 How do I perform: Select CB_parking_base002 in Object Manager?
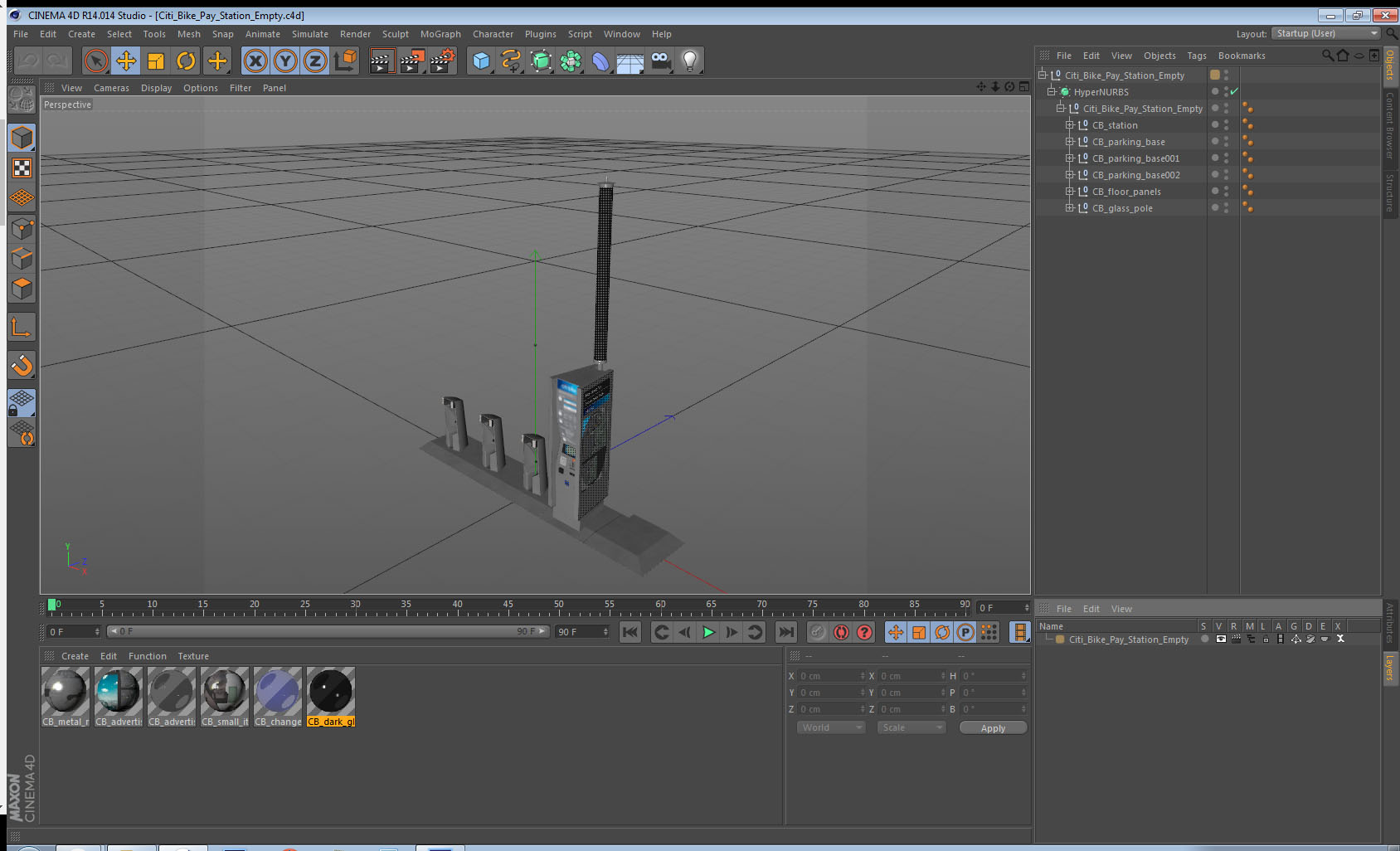[1135, 175]
